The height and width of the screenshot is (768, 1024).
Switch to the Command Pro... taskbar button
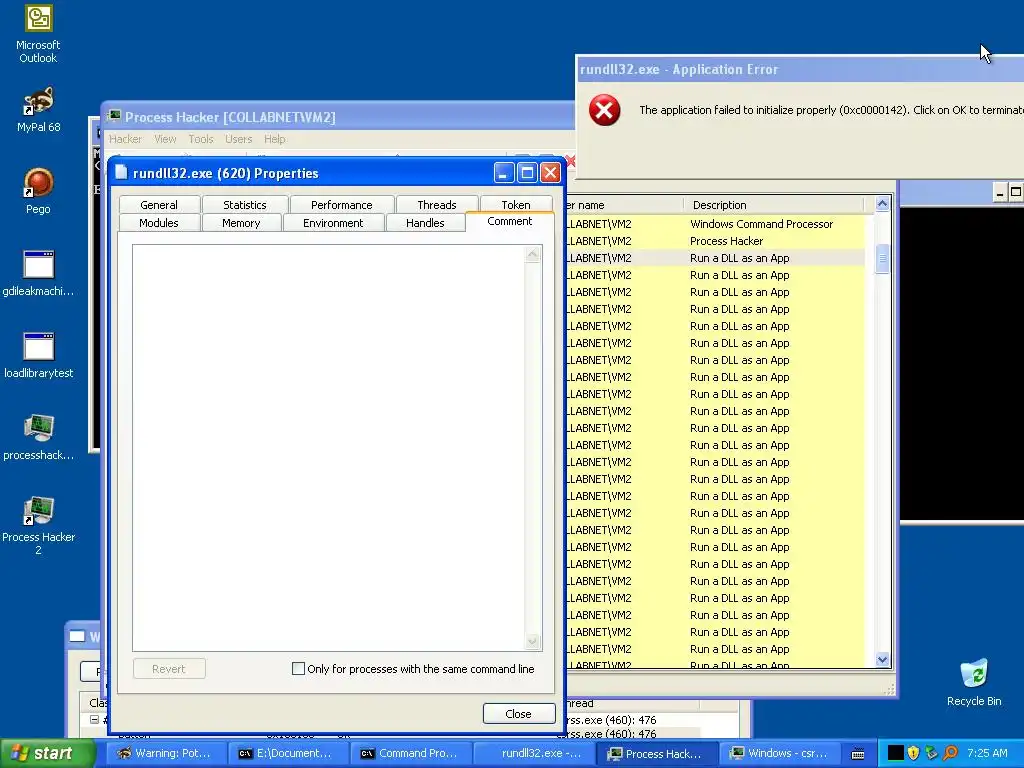click(x=409, y=754)
